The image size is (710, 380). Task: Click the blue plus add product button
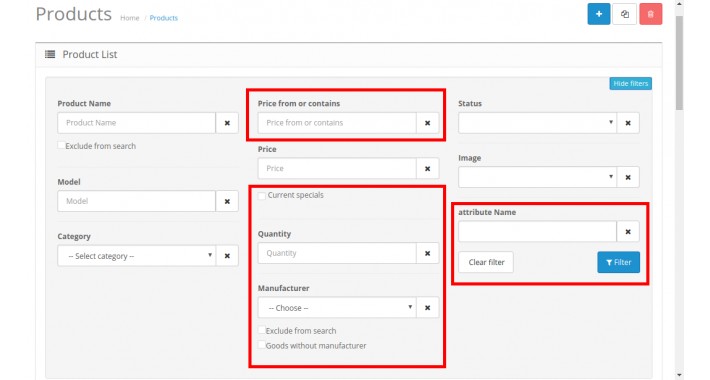click(x=599, y=14)
